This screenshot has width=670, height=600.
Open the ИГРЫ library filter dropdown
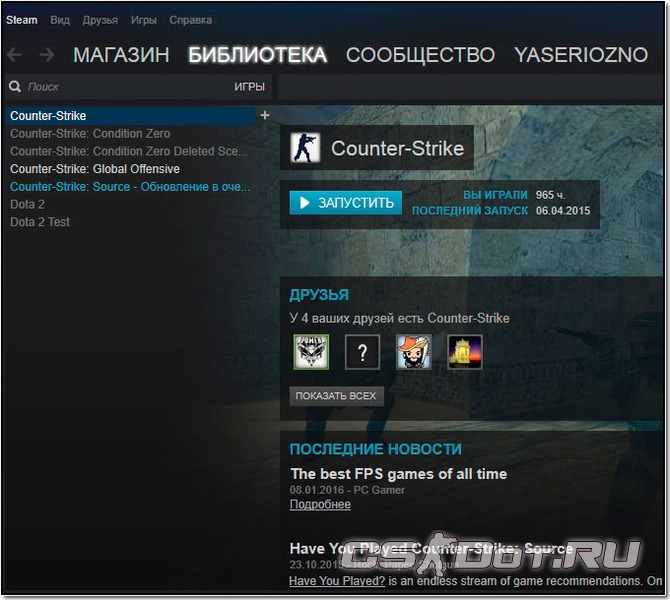pos(250,87)
